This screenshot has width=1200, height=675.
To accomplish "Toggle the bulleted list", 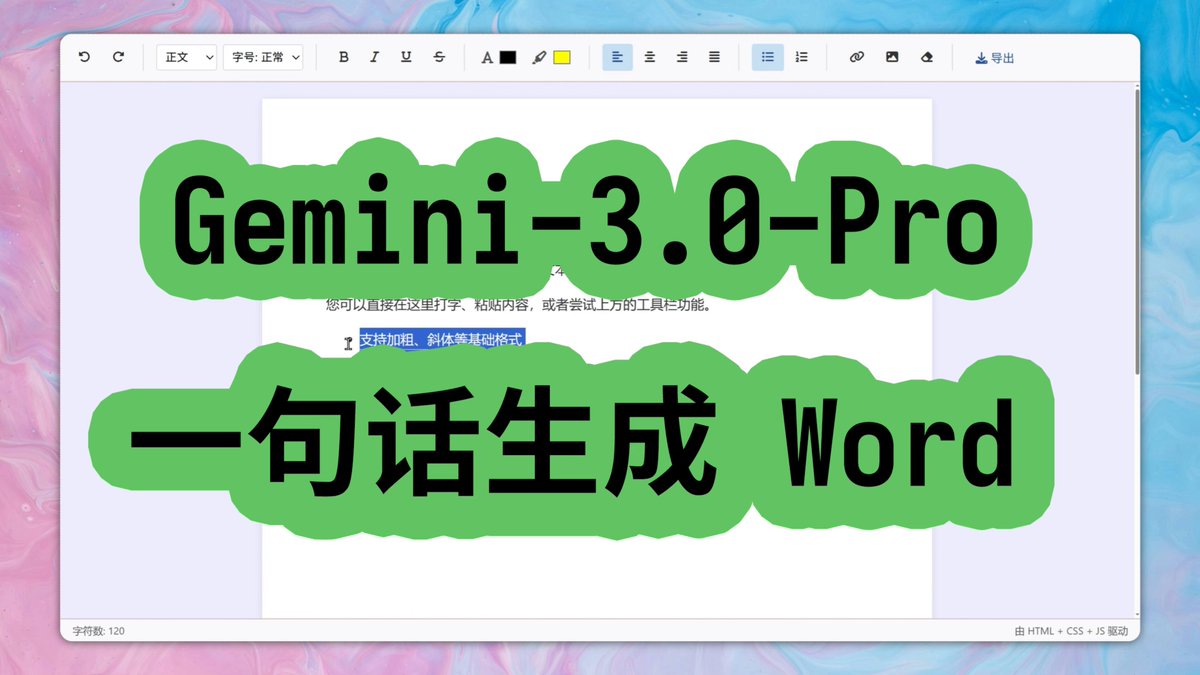I will click(x=768, y=58).
